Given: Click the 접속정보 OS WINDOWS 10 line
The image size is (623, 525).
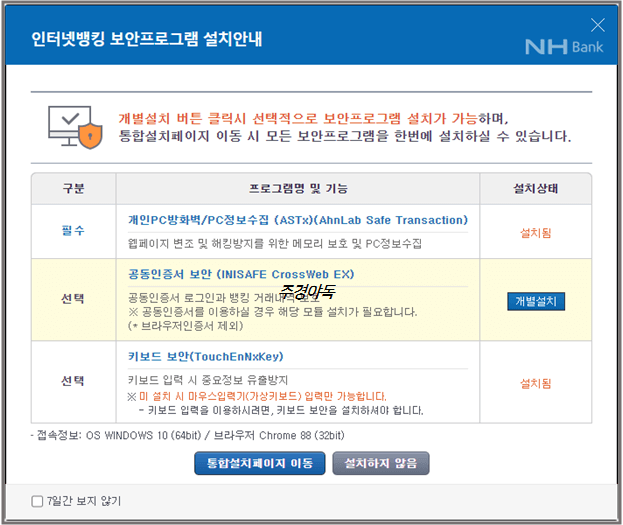Looking at the screenshot, I should (187, 436).
